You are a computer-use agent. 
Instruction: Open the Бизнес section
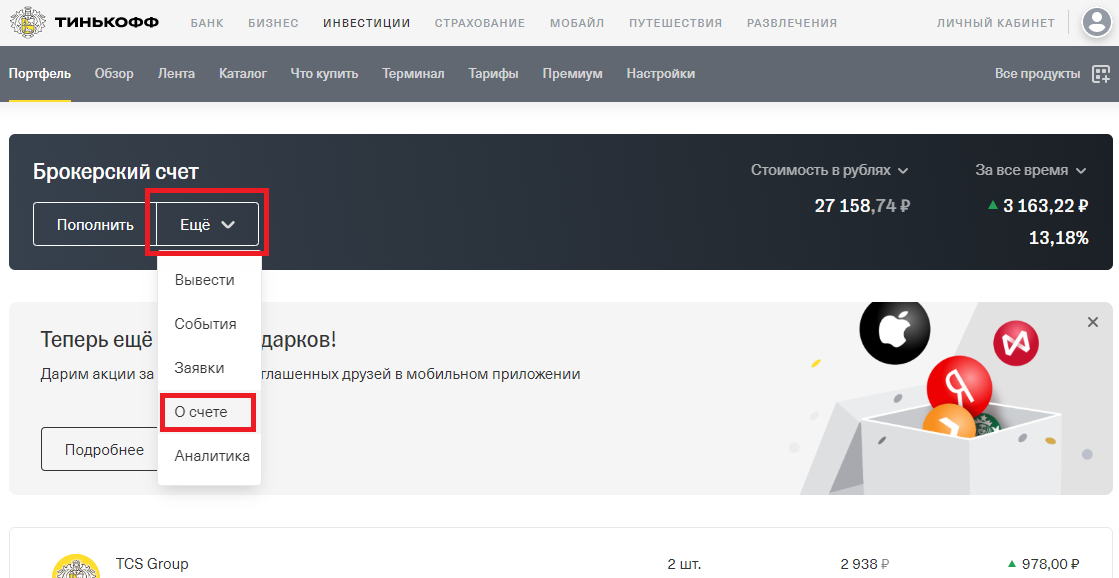pyautogui.click(x=273, y=24)
